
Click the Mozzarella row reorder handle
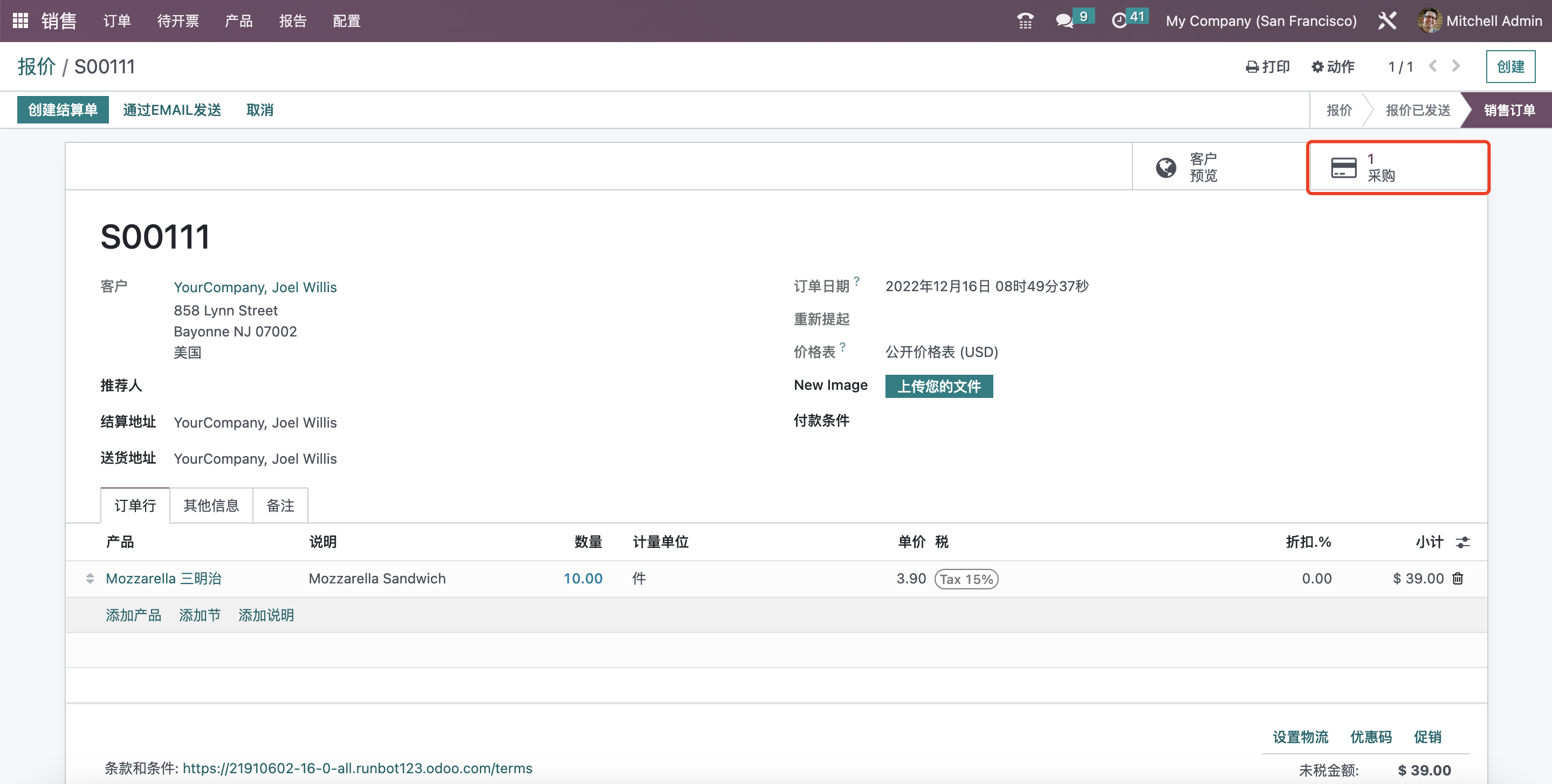click(90, 579)
